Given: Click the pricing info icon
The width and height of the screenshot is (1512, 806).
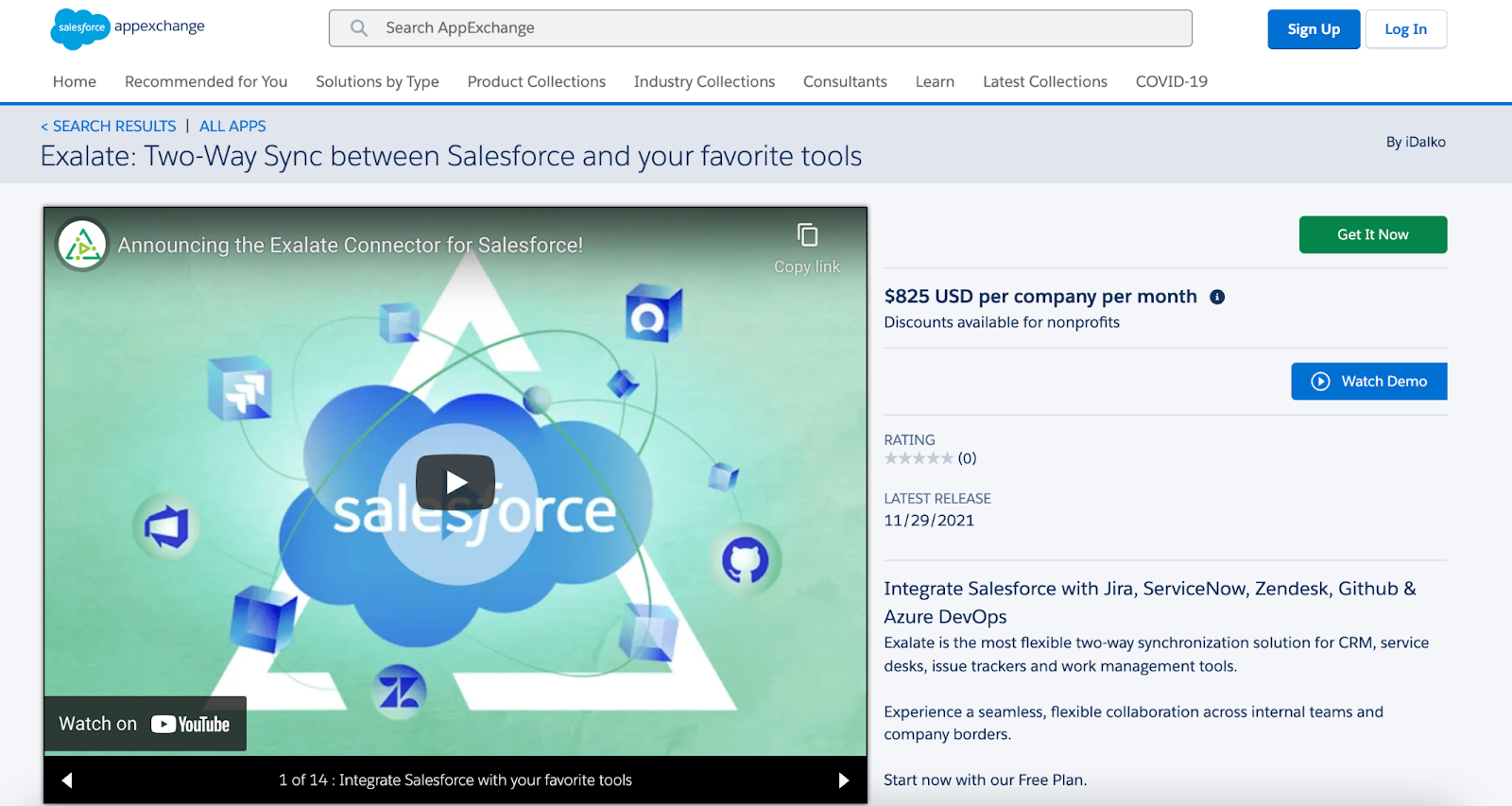Looking at the screenshot, I should coord(1217,297).
